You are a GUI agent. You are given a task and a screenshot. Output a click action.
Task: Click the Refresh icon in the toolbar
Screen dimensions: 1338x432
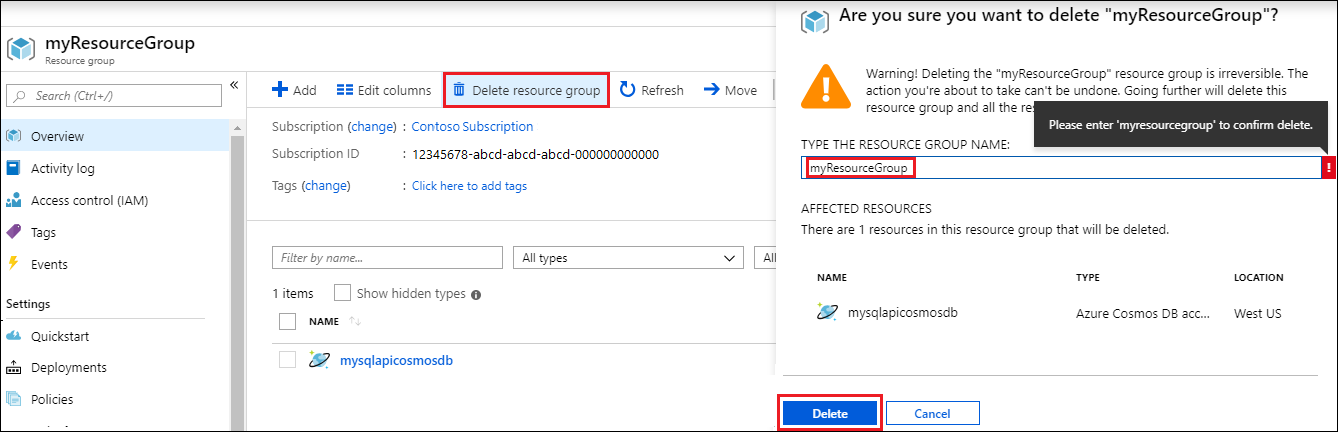click(x=628, y=90)
